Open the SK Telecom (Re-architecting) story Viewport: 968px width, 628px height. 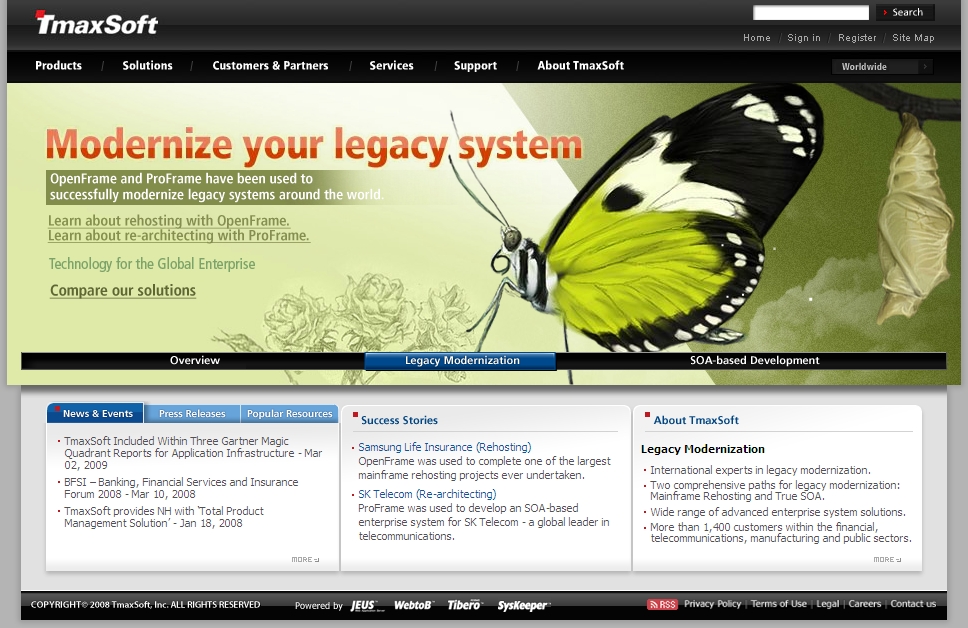pos(427,494)
